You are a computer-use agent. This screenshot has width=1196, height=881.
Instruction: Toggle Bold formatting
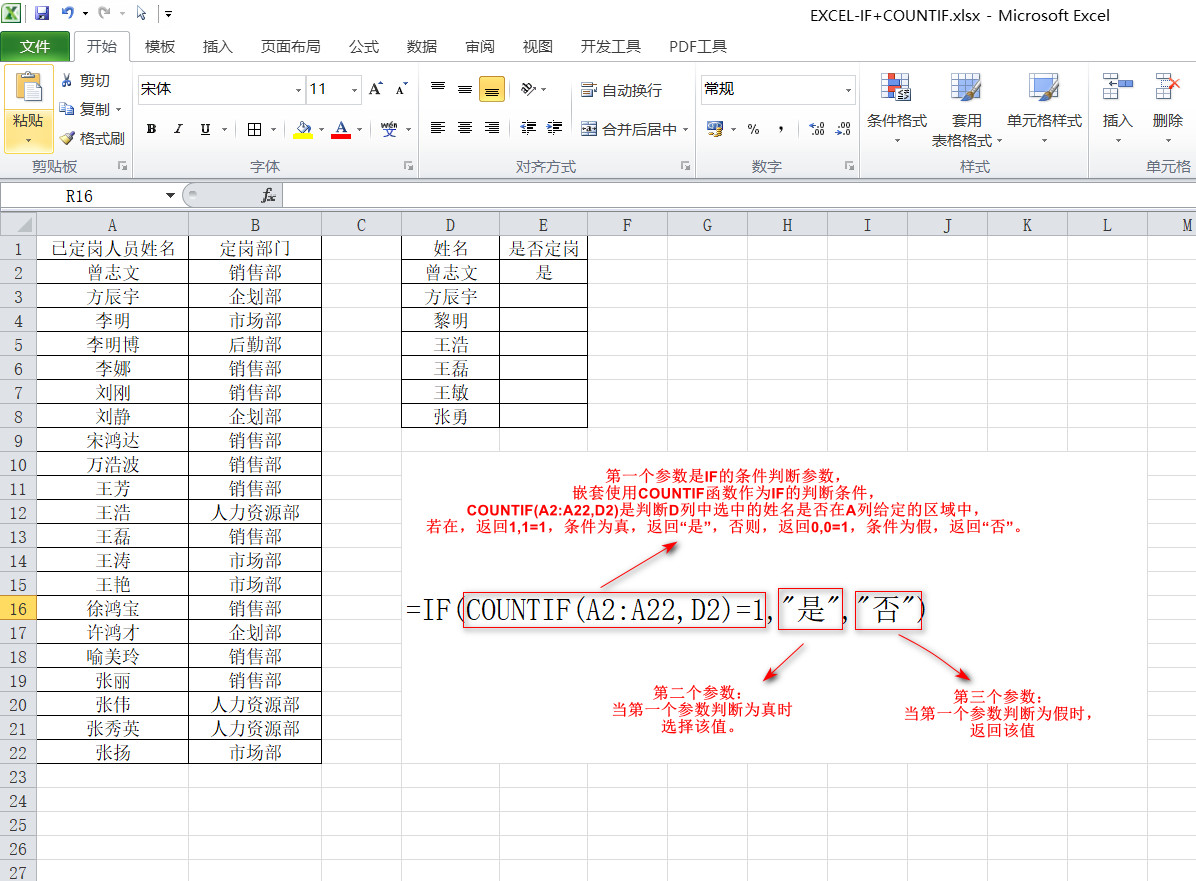point(151,129)
